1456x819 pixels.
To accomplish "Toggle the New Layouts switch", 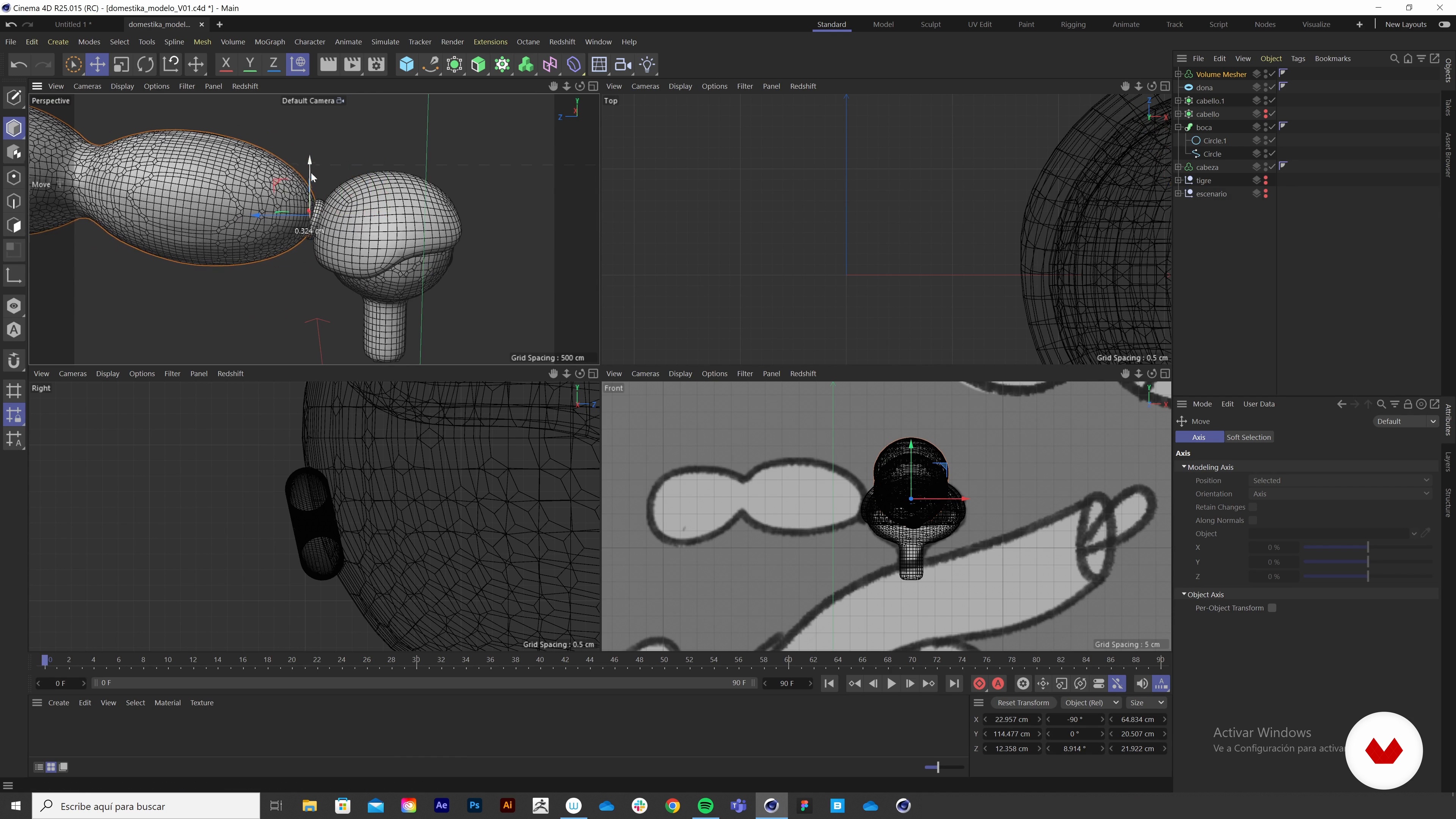I will click(x=1444, y=24).
